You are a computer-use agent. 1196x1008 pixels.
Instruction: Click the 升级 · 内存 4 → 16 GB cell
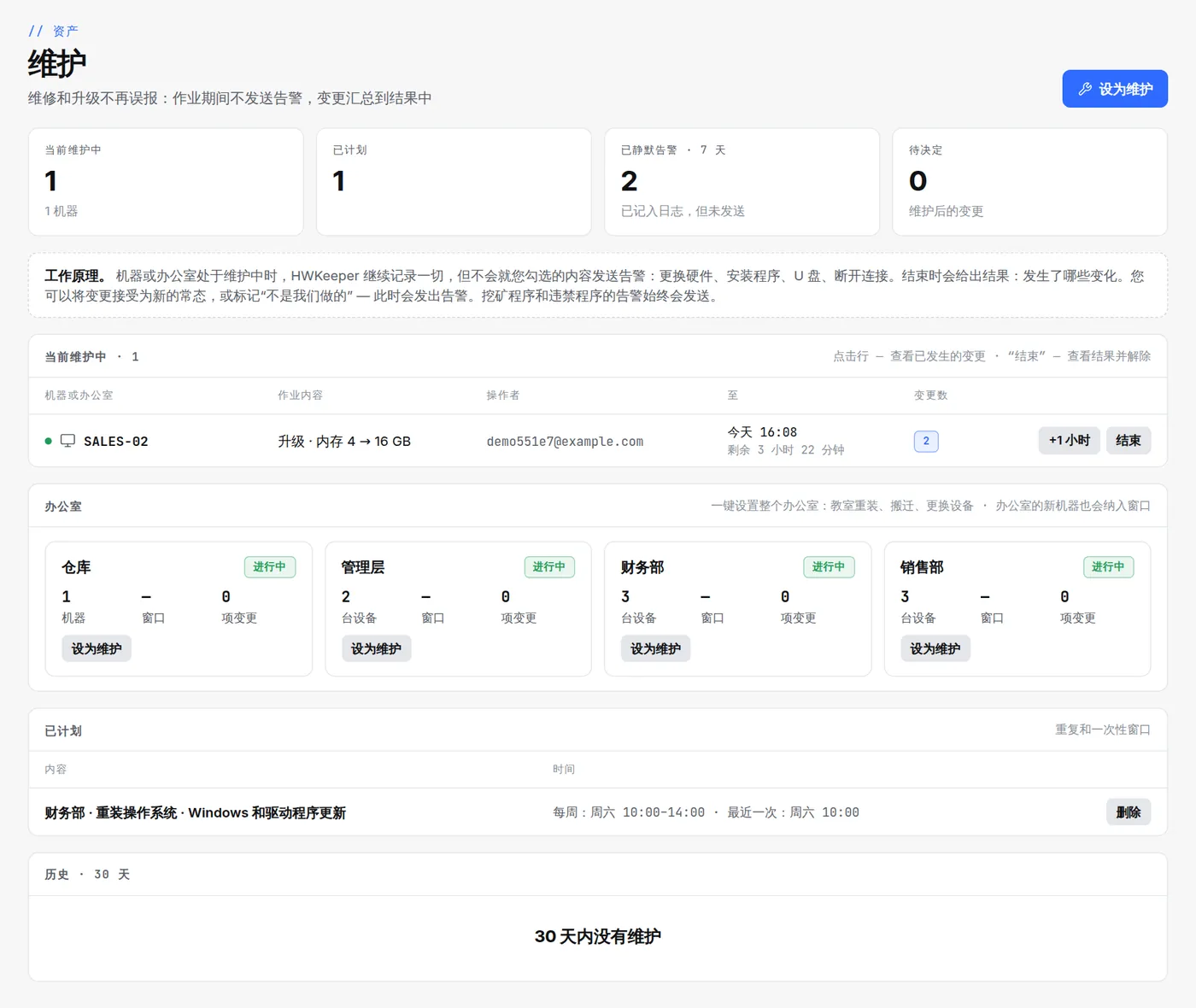[344, 442]
